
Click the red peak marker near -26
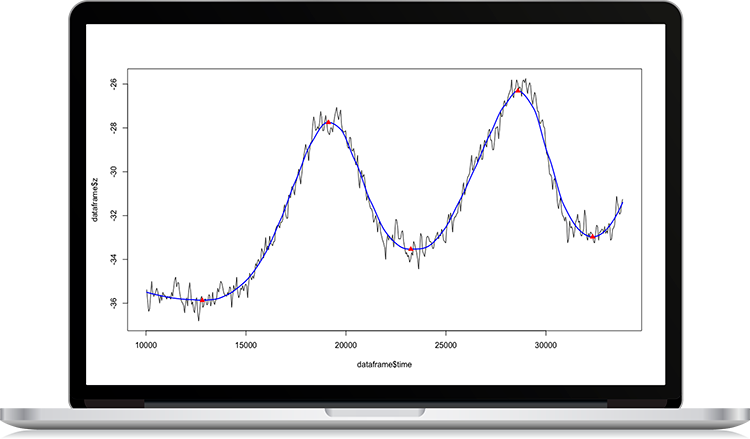(x=518, y=90)
